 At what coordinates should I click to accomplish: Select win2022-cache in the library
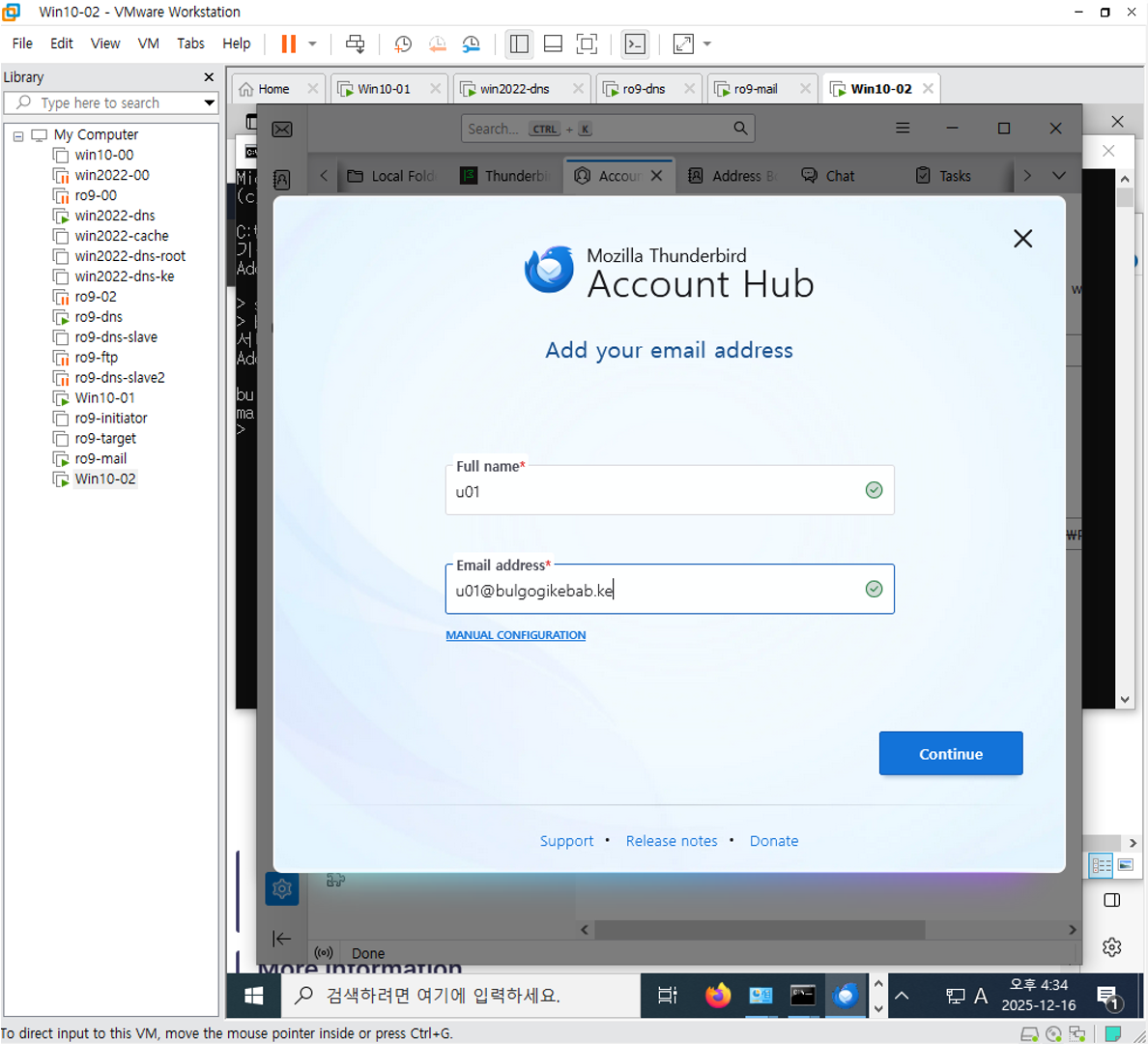click(x=122, y=236)
